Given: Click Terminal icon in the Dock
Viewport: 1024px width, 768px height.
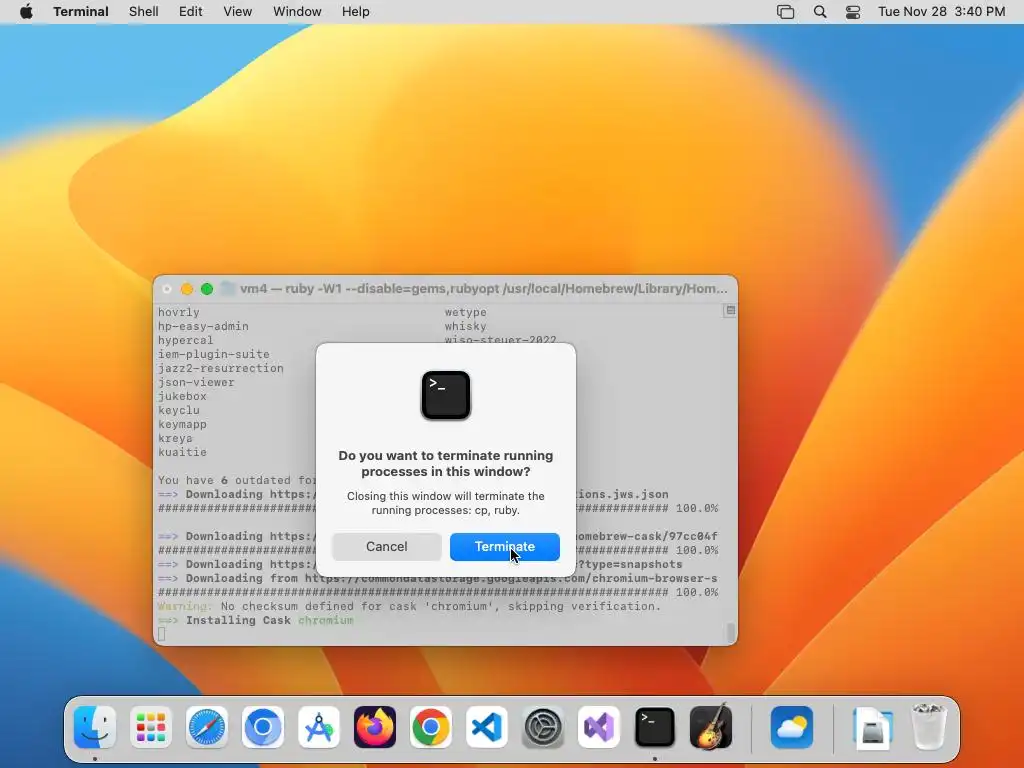Looking at the screenshot, I should (x=655, y=727).
